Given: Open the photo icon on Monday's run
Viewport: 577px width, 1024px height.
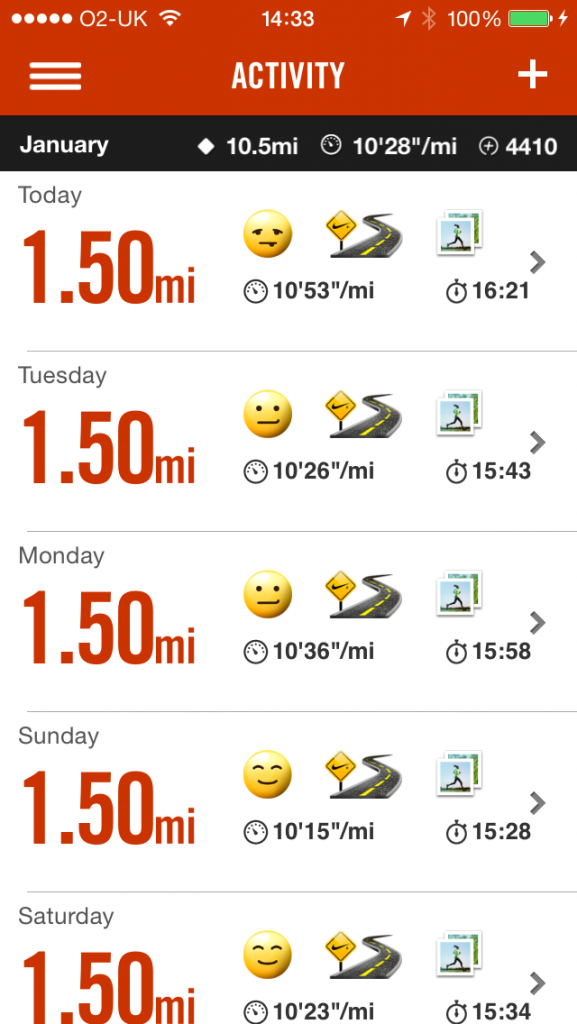Looking at the screenshot, I should [460, 593].
